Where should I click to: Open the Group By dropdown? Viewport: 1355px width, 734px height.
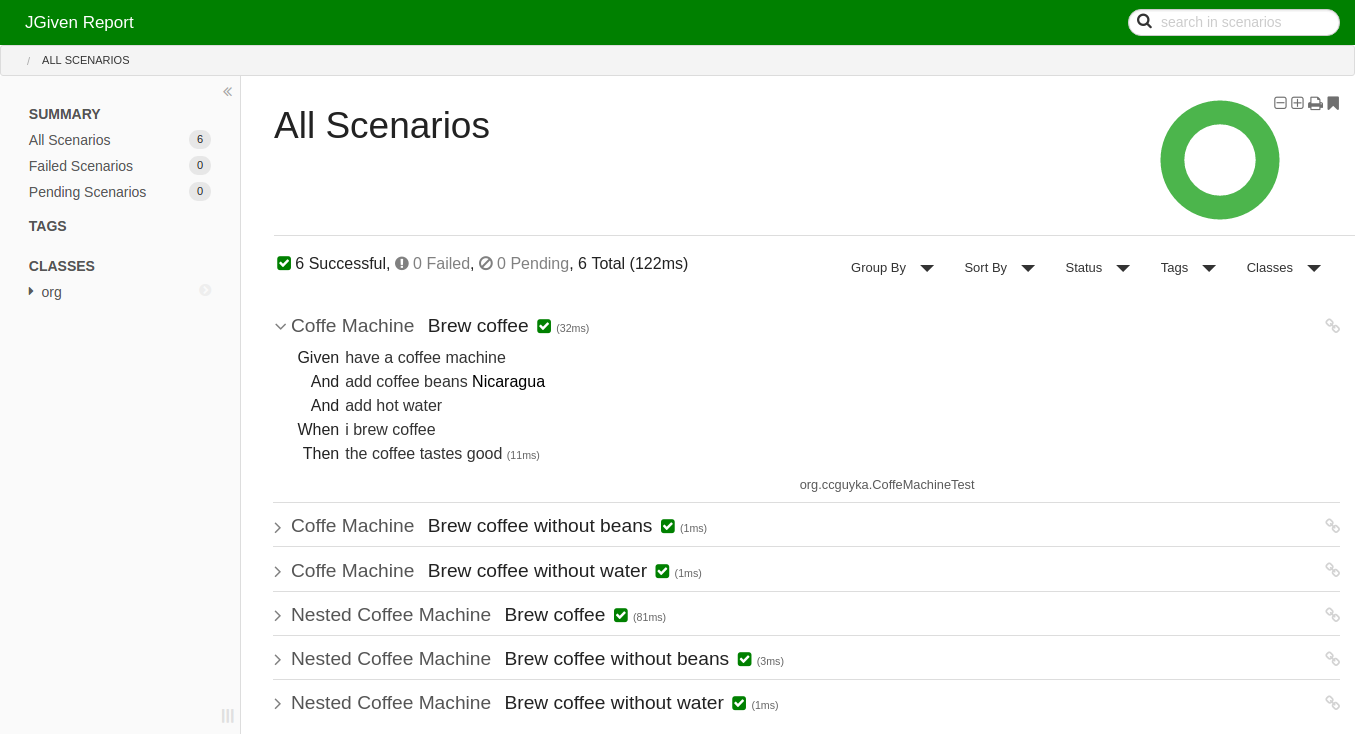point(891,268)
